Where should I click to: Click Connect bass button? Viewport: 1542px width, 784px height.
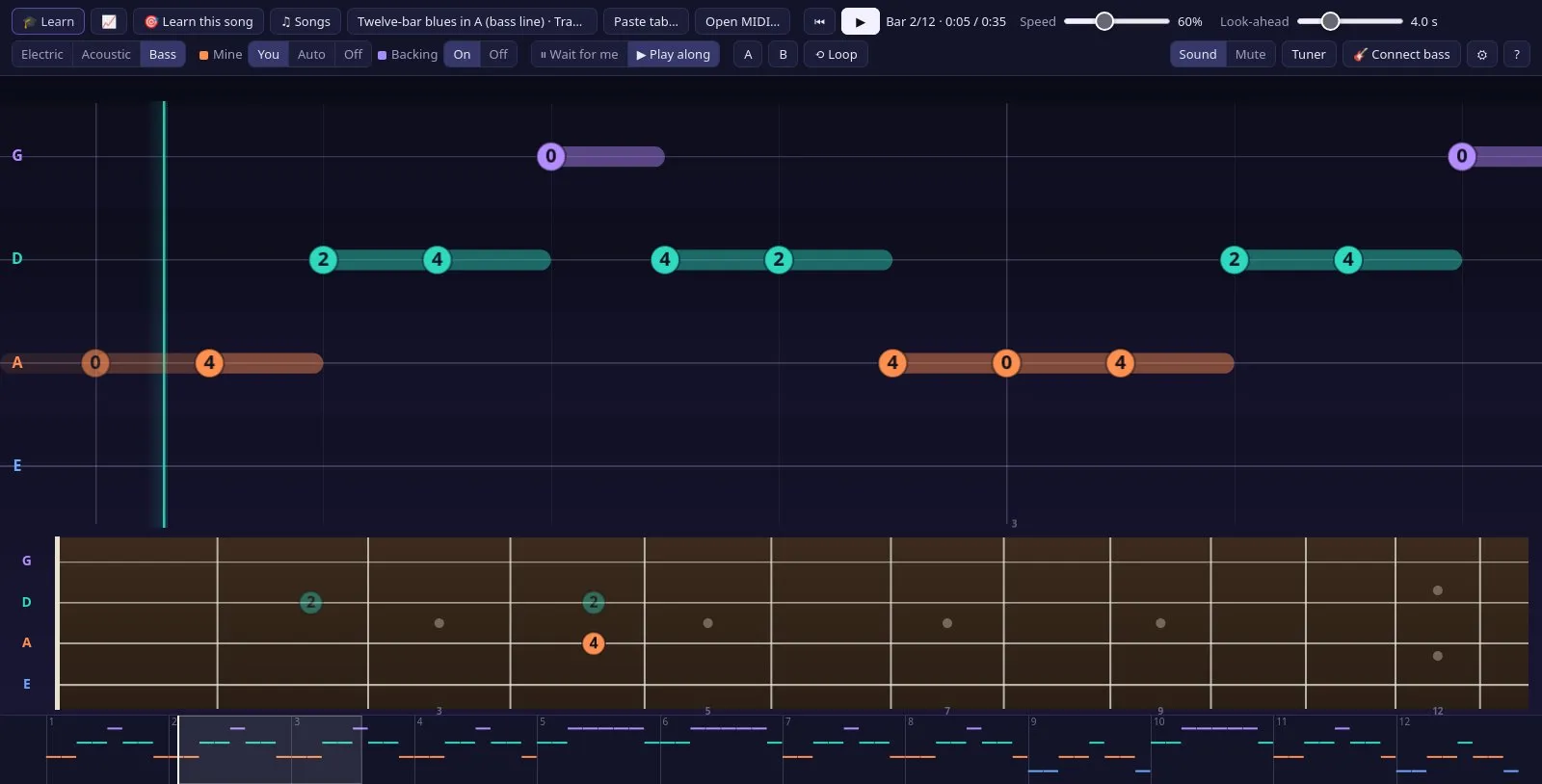pos(1401,54)
